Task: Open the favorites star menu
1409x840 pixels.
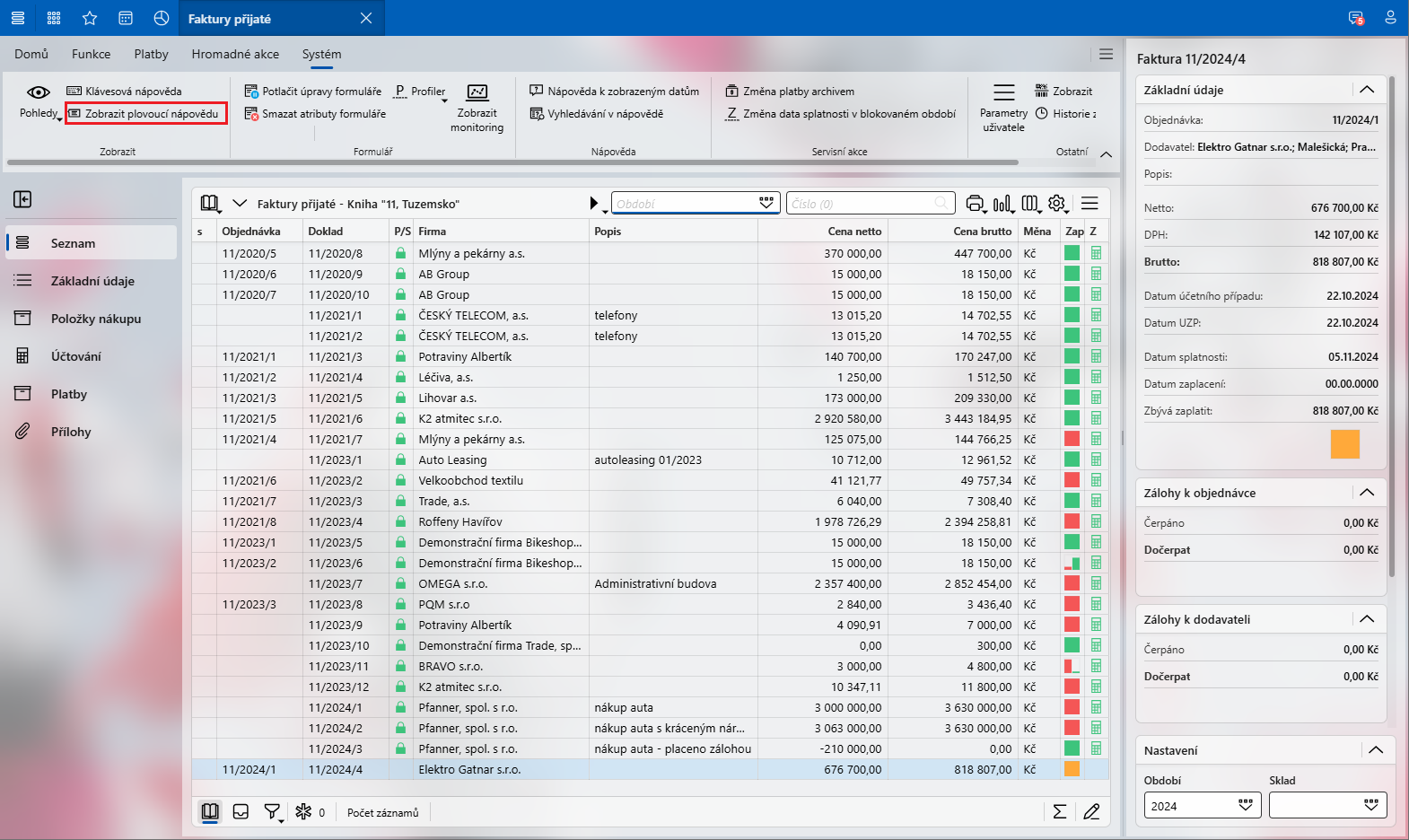Action: click(x=90, y=18)
